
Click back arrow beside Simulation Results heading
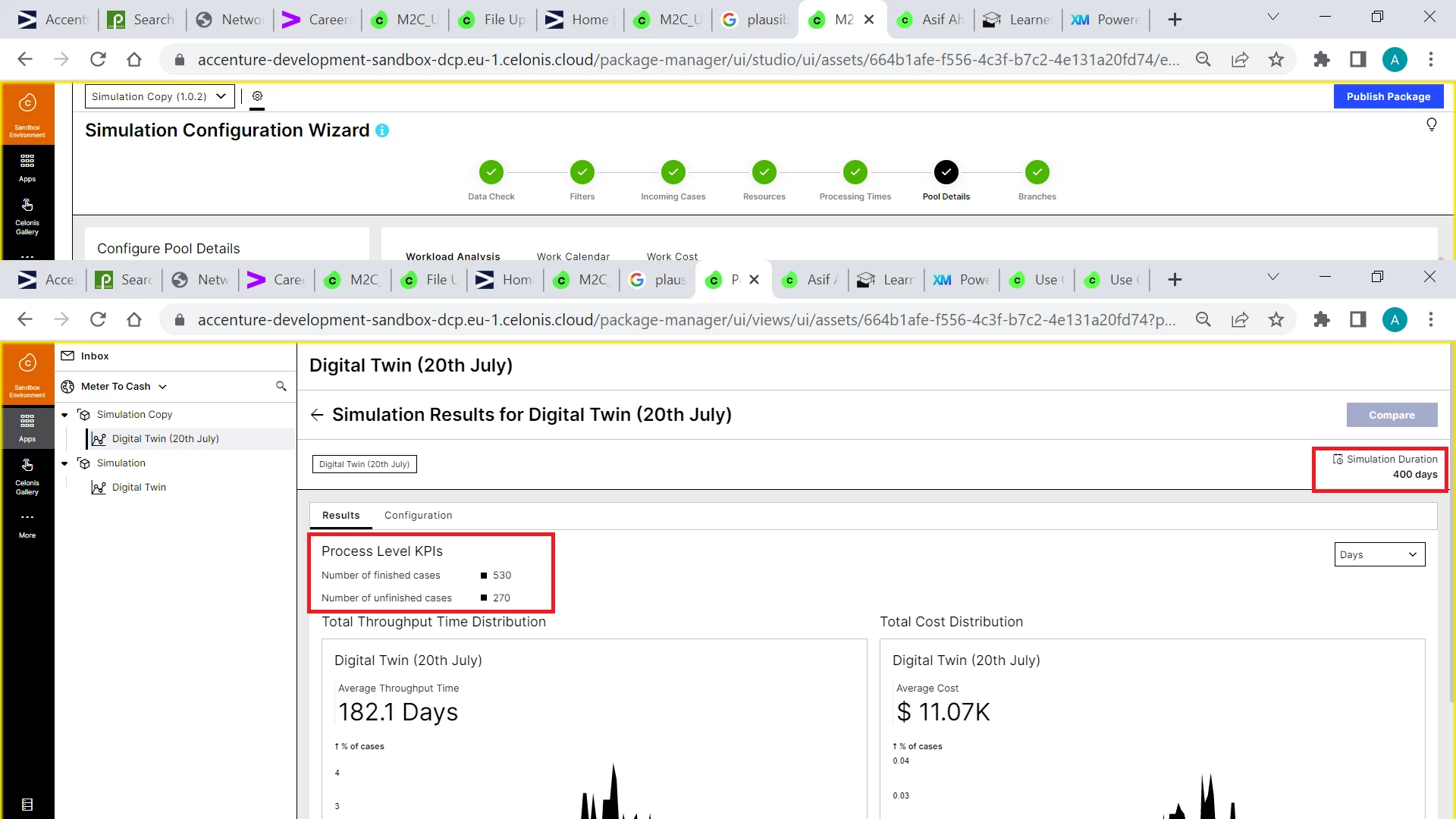coord(317,415)
